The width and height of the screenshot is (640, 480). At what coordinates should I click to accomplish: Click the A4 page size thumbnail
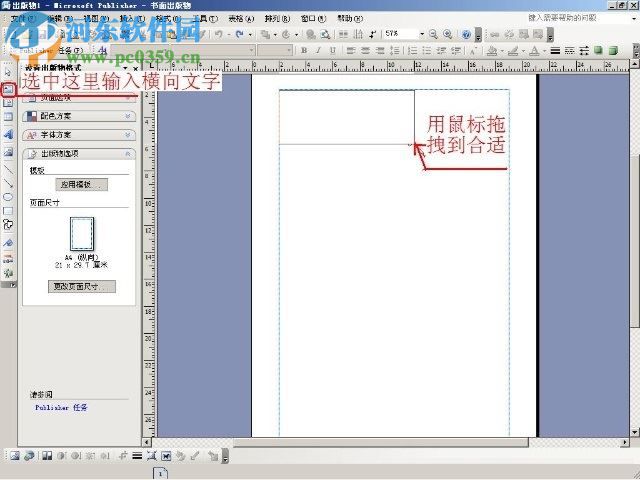pos(82,234)
